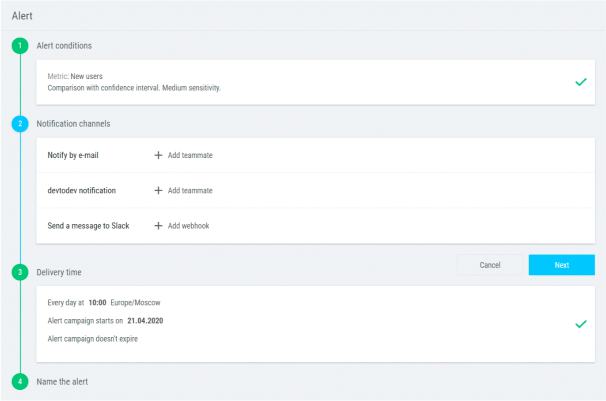Click the step 2 circle icon
This screenshot has width=606, height=401.
(x=19, y=124)
